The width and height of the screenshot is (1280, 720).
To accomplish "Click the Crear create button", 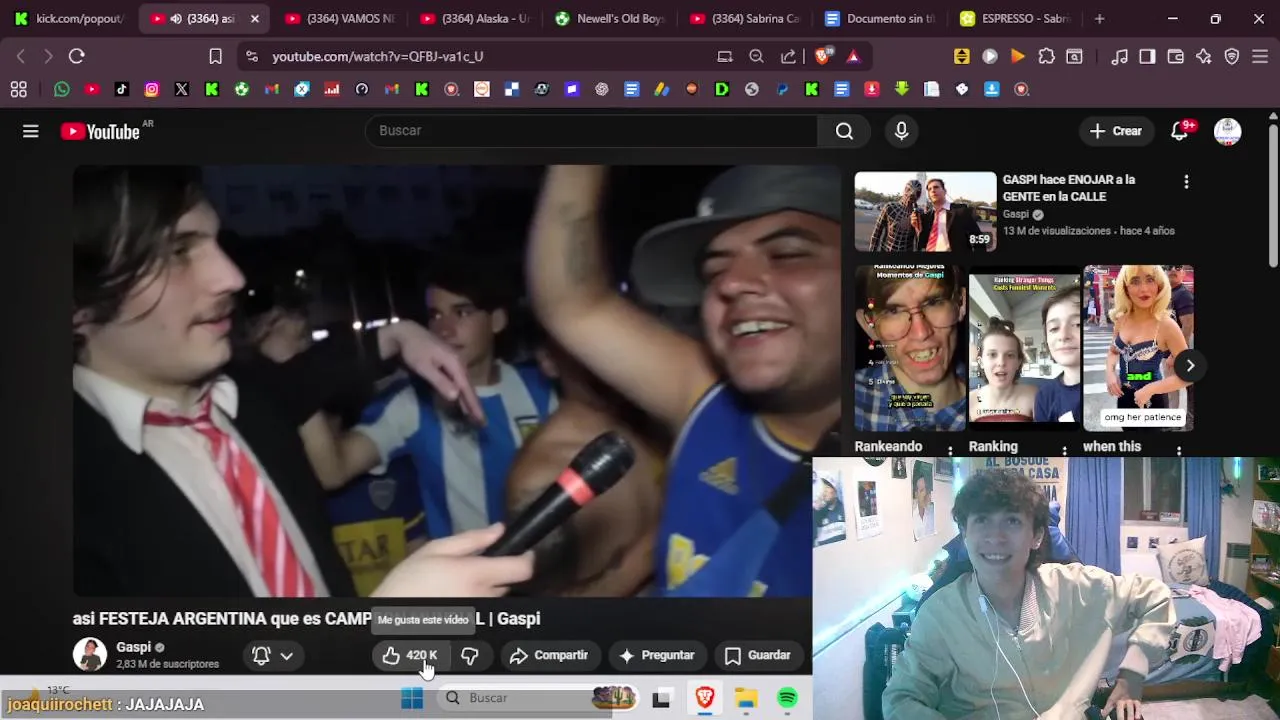I will point(1116,131).
